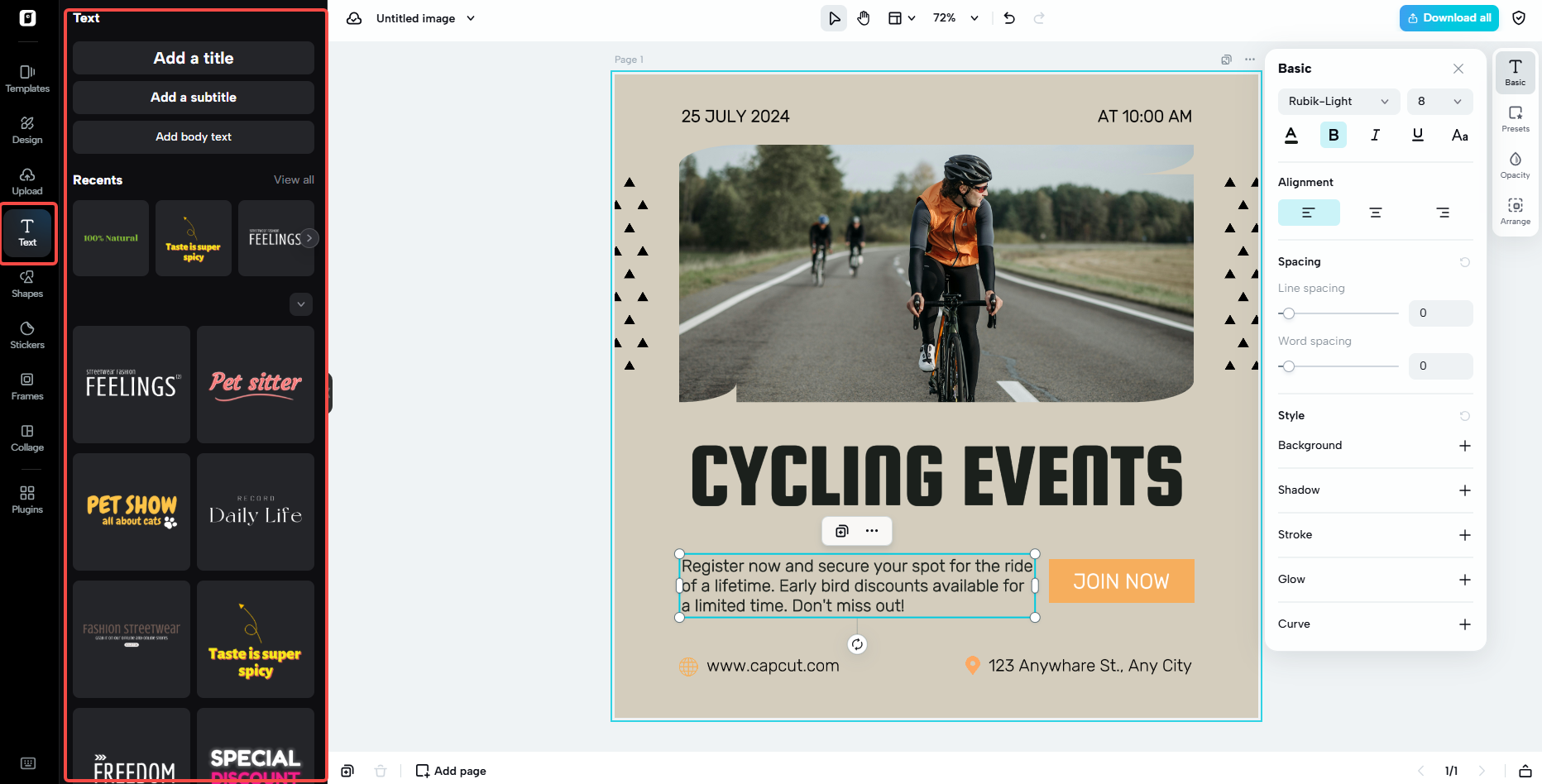Open the Opacity tab in right rail
The width and height of the screenshot is (1542, 784).
[x=1516, y=165]
